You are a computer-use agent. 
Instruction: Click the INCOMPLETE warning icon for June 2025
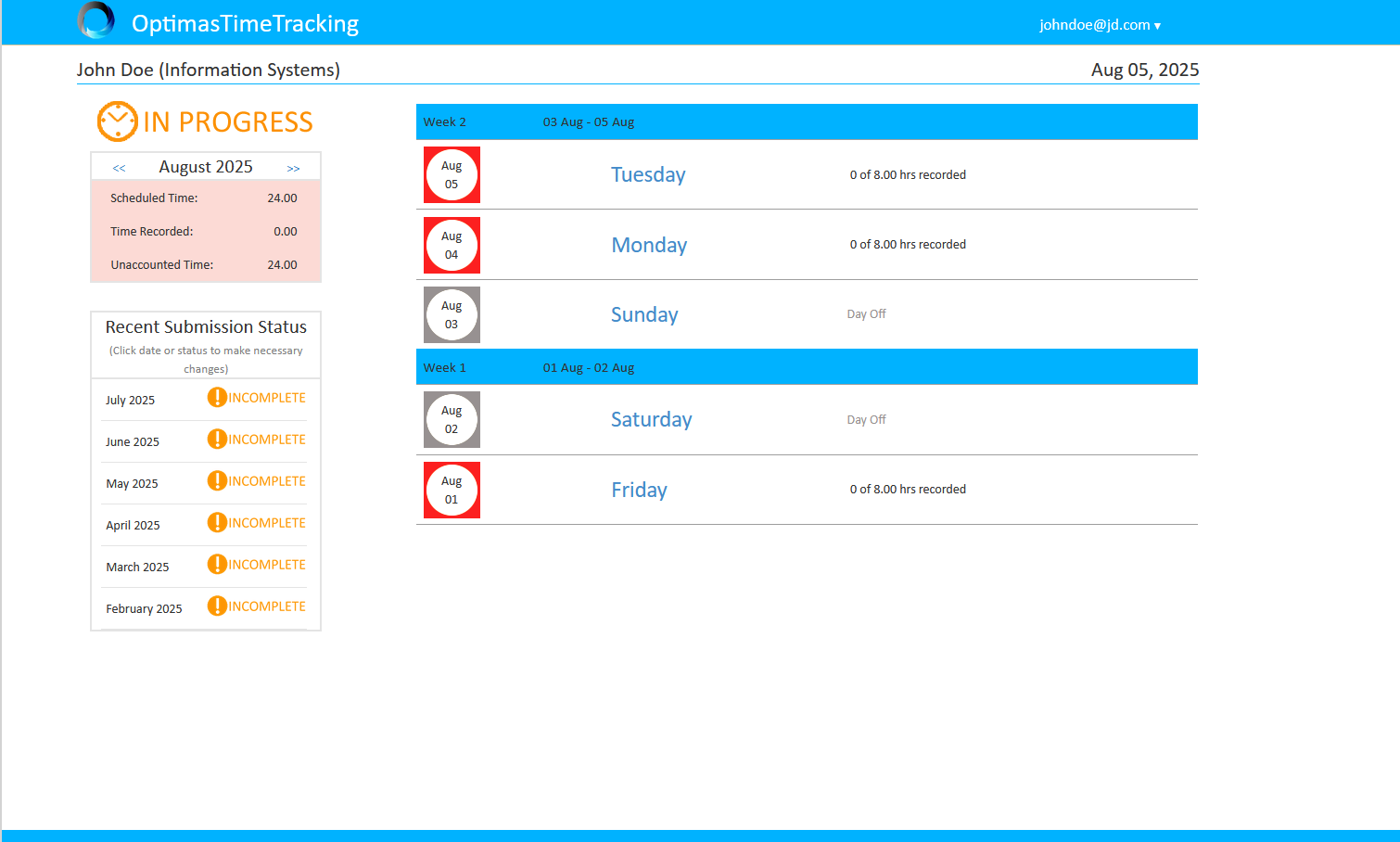point(217,439)
